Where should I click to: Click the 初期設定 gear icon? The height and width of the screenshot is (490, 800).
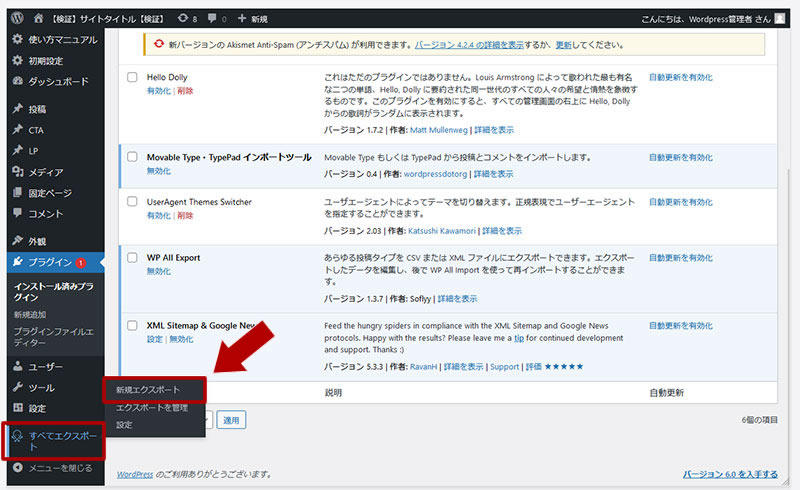click(18, 60)
